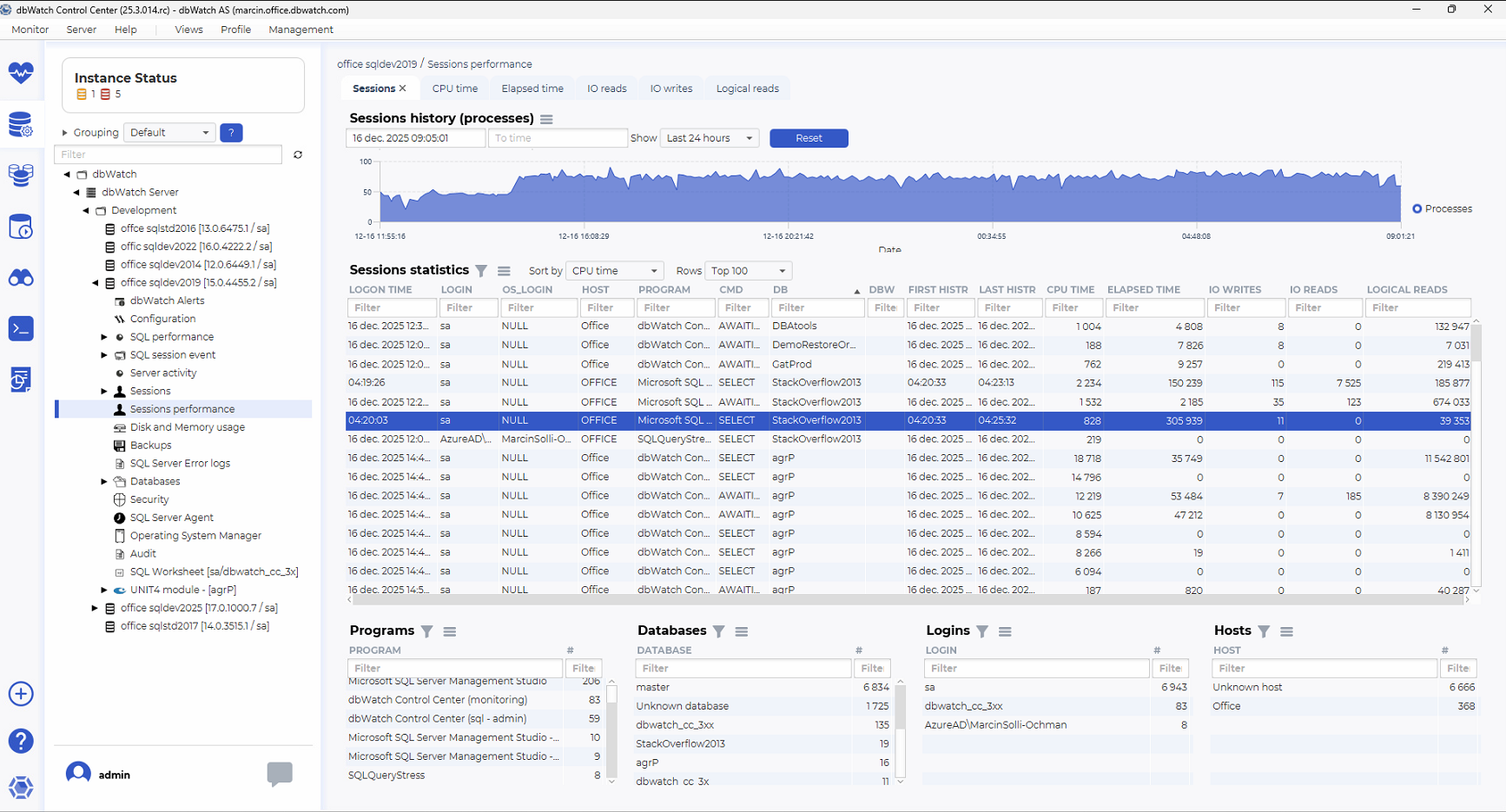Expand the SQL performance tree node
1506x812 pixels.
click(104, 337)
